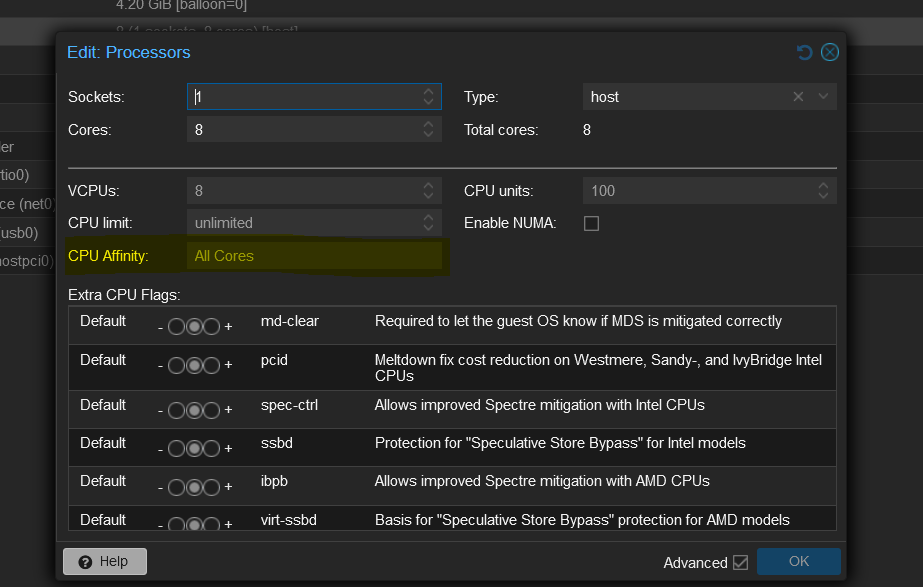Open Help for processor settings
Image resolution: width=923 pixels, height=587 pixels.
point(104,561)
